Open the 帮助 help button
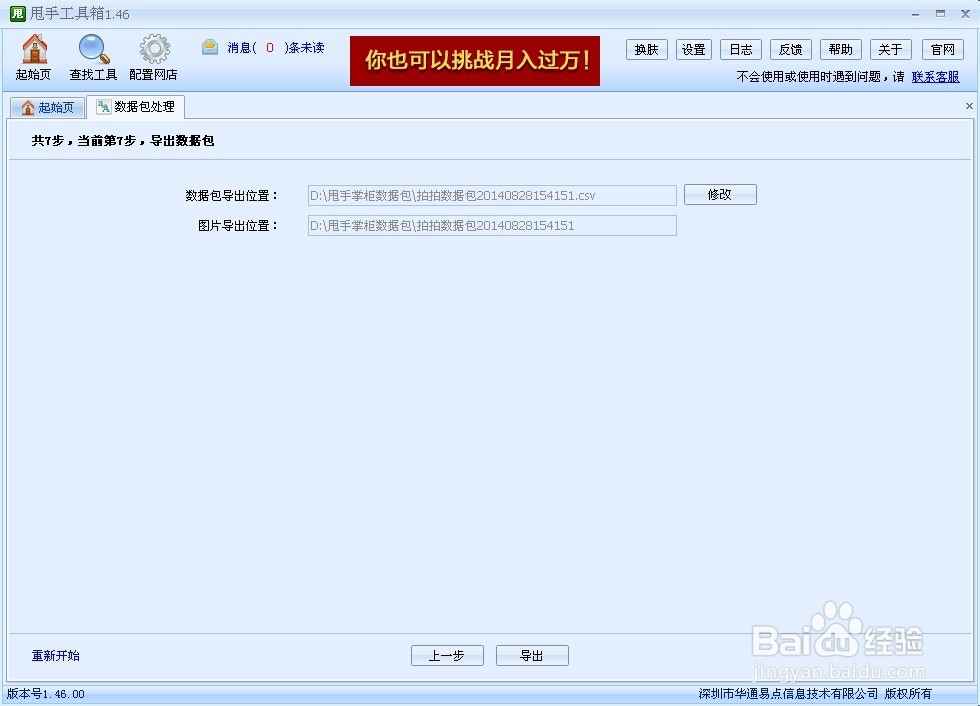 [840, 49]
